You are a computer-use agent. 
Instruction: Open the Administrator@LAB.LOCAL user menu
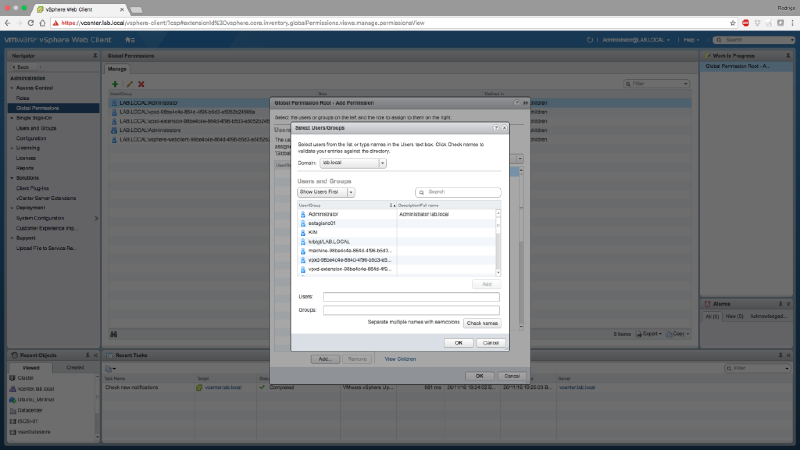637,40
